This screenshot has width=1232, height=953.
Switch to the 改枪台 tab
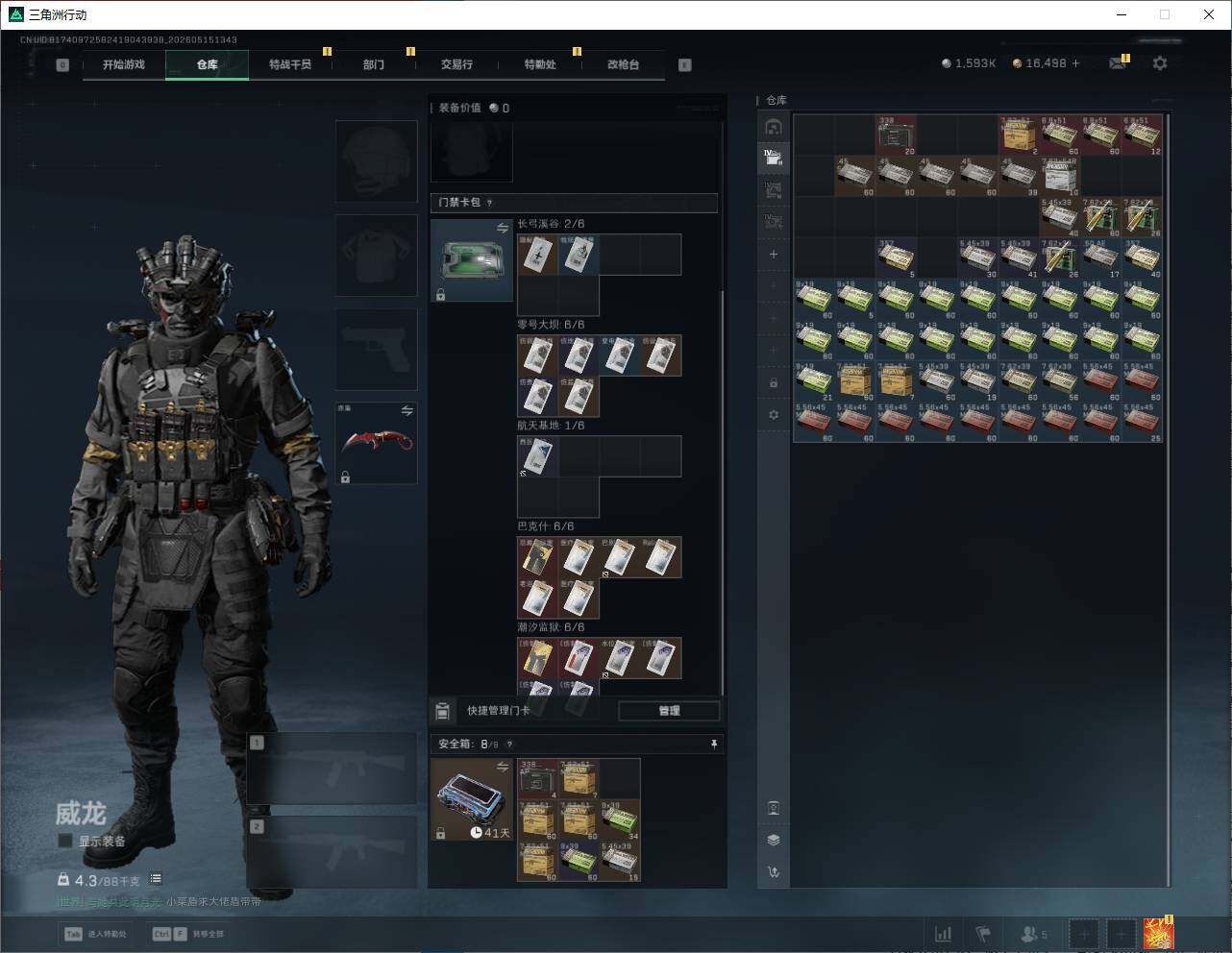pyautogui.click(x=623, y=64)
